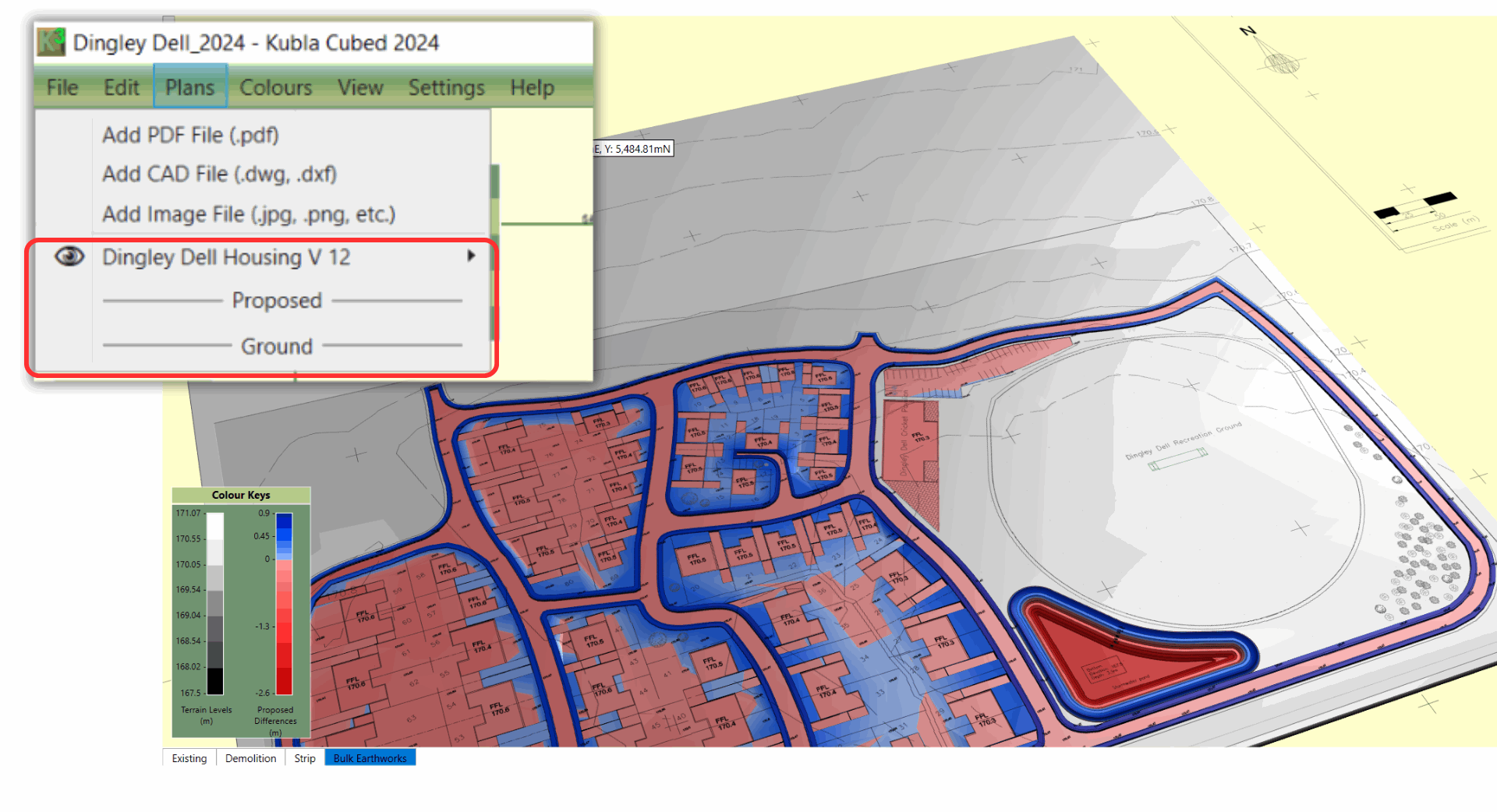Choose Add PDF File (.pdf)

(x=190, y=135)
